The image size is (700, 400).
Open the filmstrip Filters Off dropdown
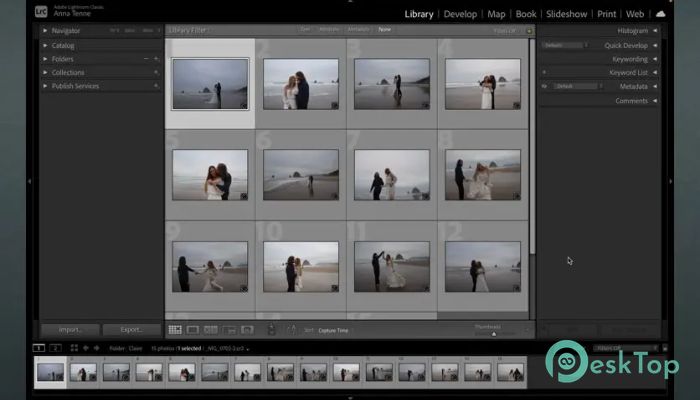[x=626, y=348]
